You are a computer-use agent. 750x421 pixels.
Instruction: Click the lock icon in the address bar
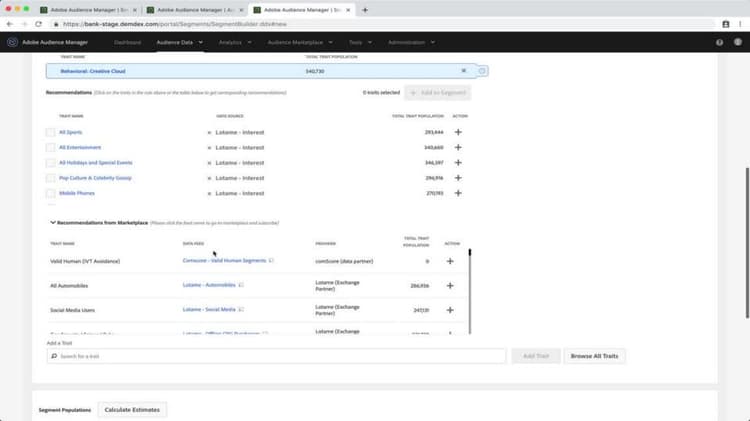56,24
